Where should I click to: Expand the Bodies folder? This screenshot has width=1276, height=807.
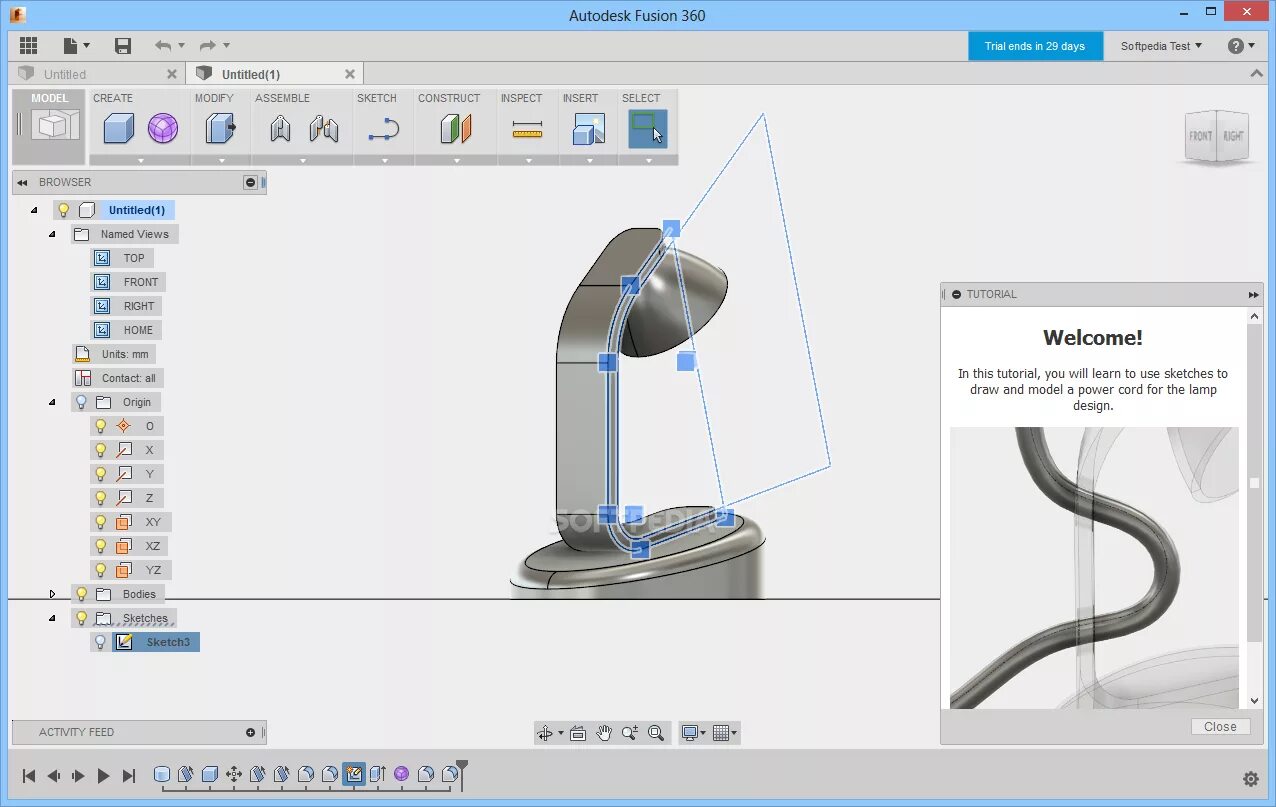pyautogui.click(x=53, y=594)
